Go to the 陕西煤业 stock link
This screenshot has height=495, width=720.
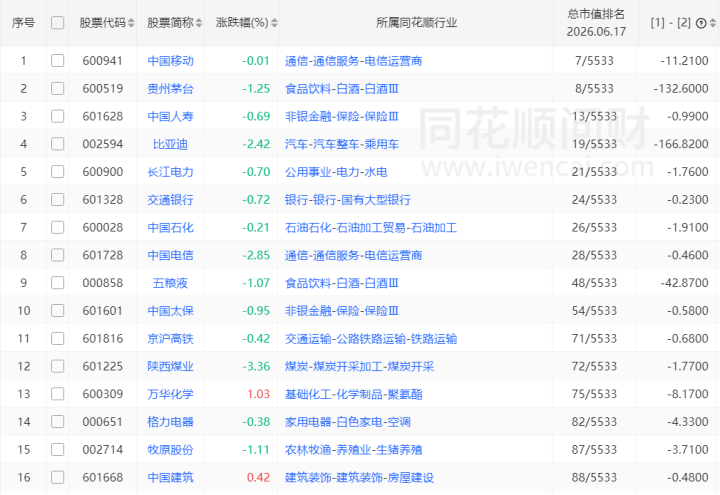170,366
